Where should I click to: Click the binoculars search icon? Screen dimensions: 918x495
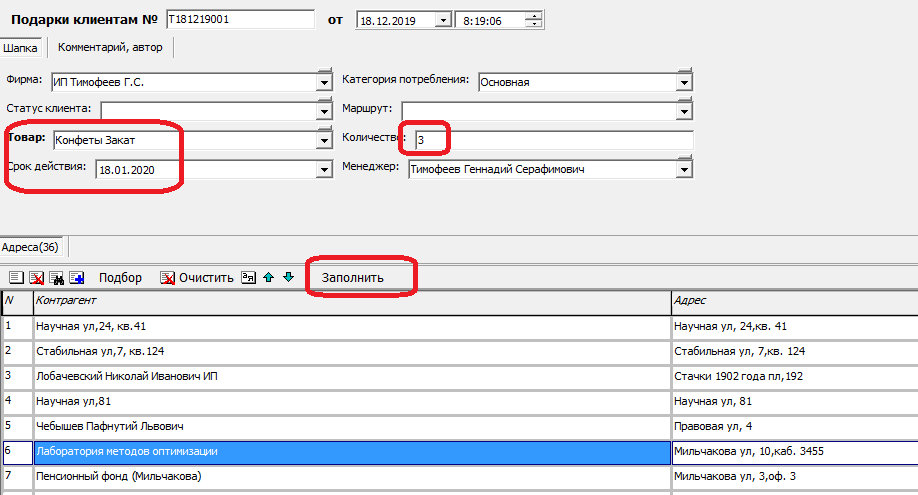point(57,278)
